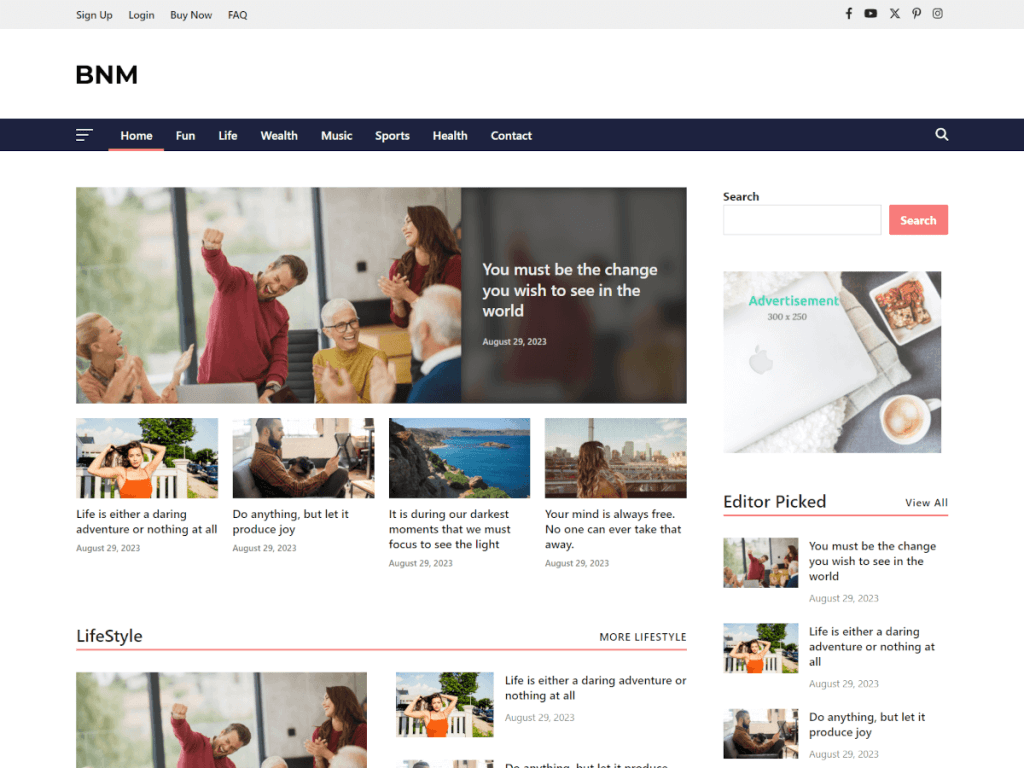Open thumbnail of woman overlooking city
Screen dimensions: 1024x768
click(x=616, y=458)
